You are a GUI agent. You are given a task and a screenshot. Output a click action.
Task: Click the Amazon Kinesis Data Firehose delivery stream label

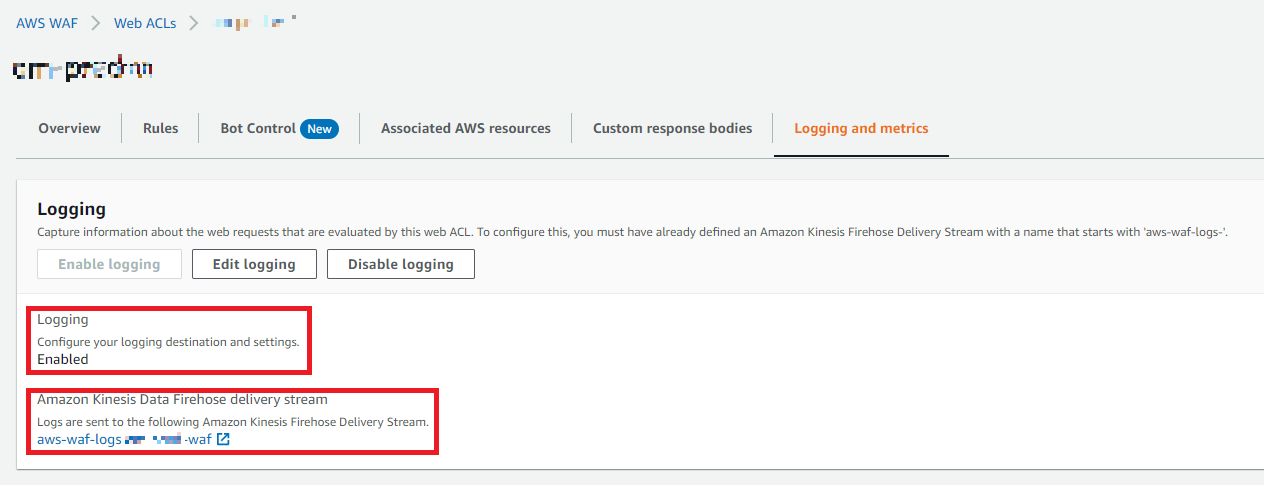tap(182, 400)
